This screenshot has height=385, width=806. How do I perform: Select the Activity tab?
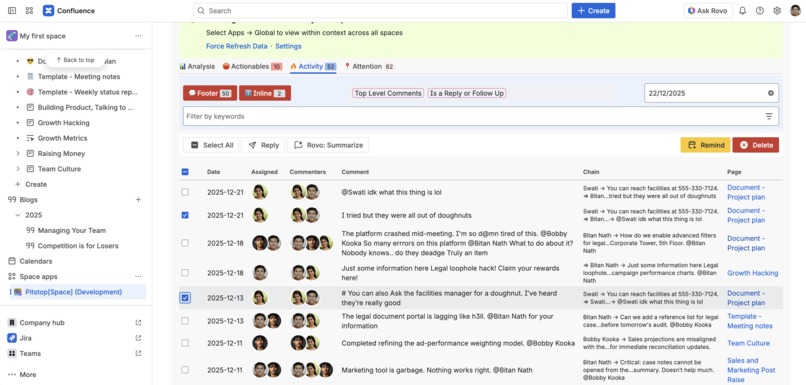[x=313, y=66]
